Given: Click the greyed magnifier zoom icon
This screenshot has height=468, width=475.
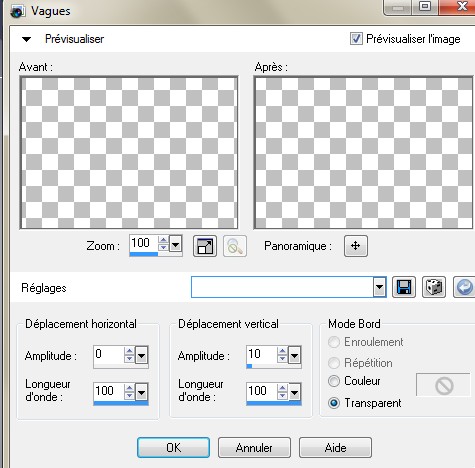Looking at the screenshot, I should (x=235, y=246).
